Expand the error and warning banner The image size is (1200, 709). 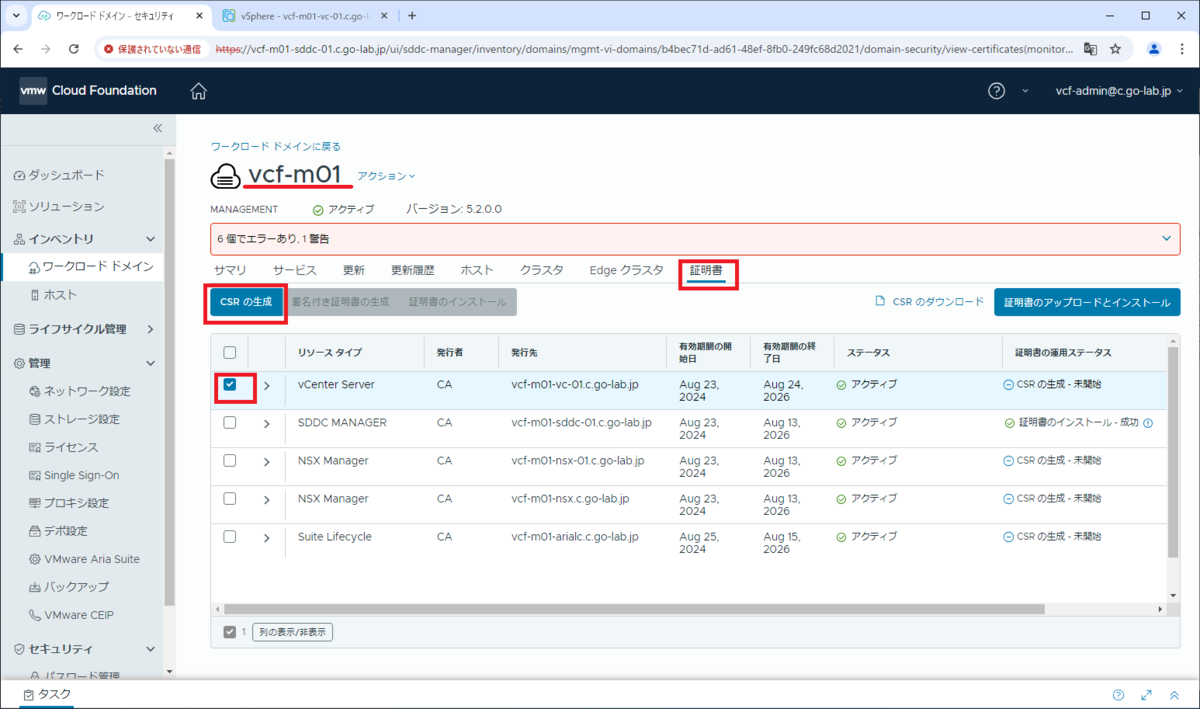1166,239
